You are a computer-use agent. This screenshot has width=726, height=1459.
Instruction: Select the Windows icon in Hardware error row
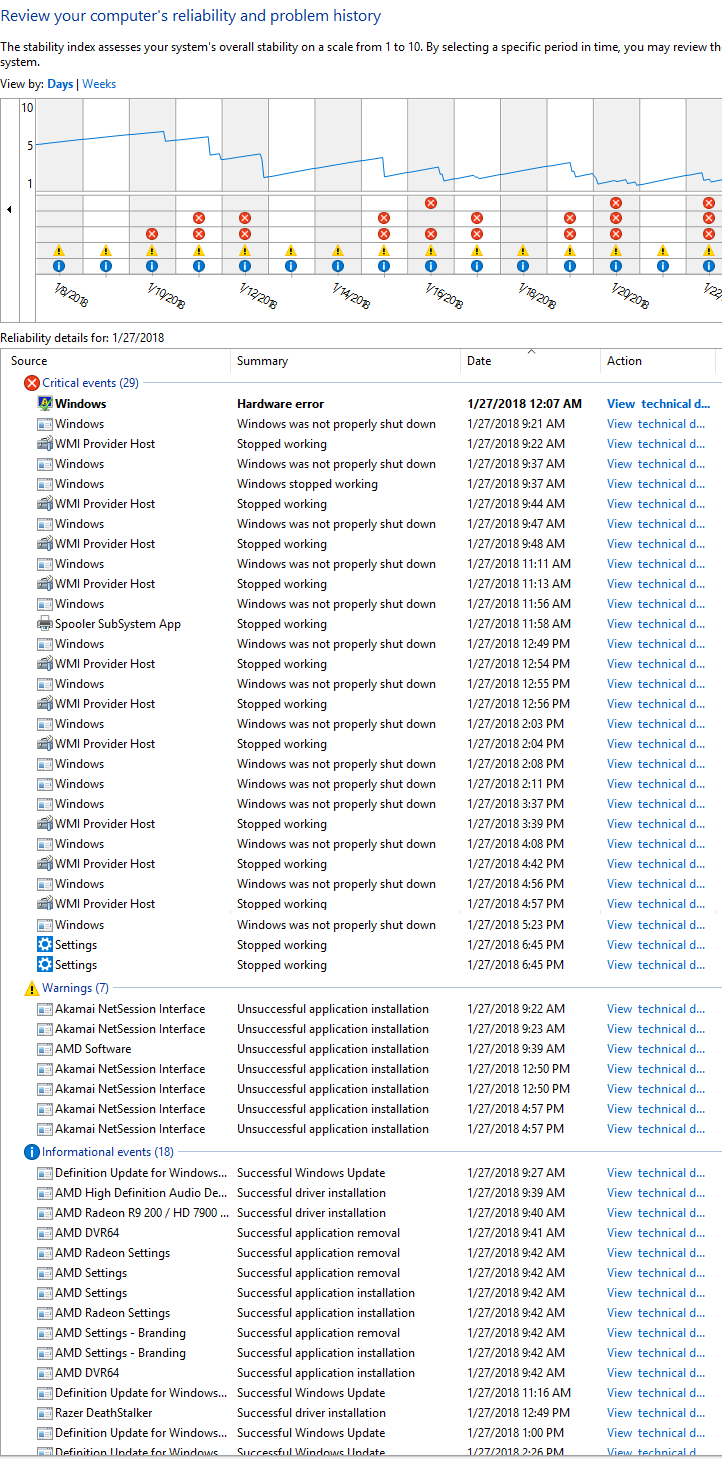(x=44, y=404)
